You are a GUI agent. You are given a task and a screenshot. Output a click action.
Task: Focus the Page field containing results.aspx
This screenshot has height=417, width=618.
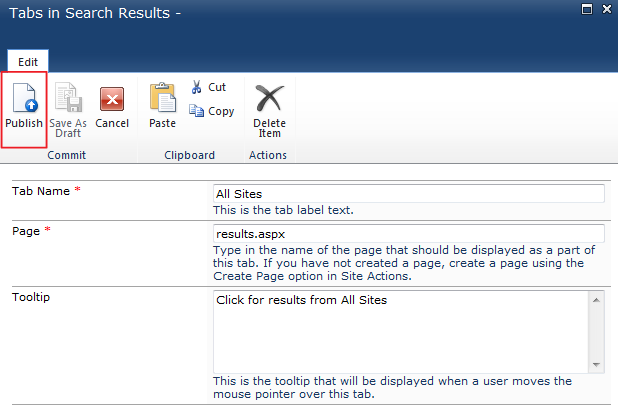point(408,233)
